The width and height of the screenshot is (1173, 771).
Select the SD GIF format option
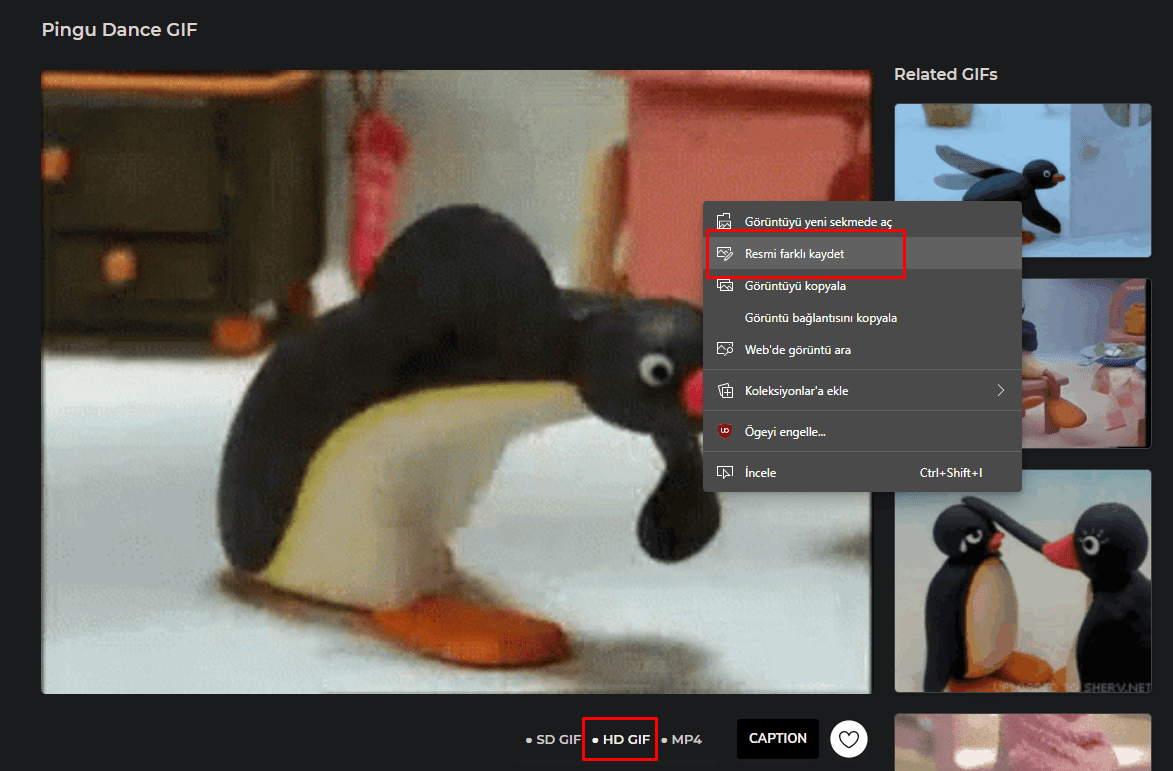553,740
